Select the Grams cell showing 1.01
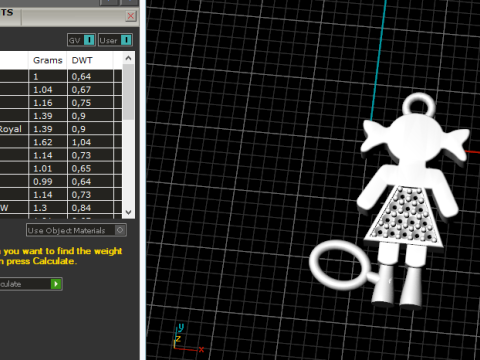 point(48,169)
